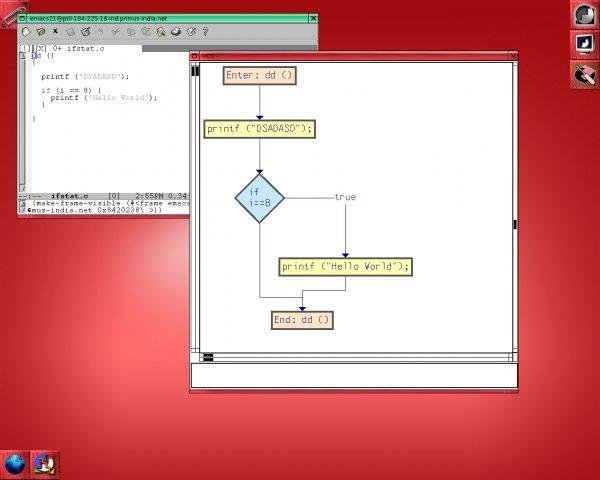Click the horizontal scrollbar under the flowchart
Screen dimensions: 600x480
click(360, 356)
